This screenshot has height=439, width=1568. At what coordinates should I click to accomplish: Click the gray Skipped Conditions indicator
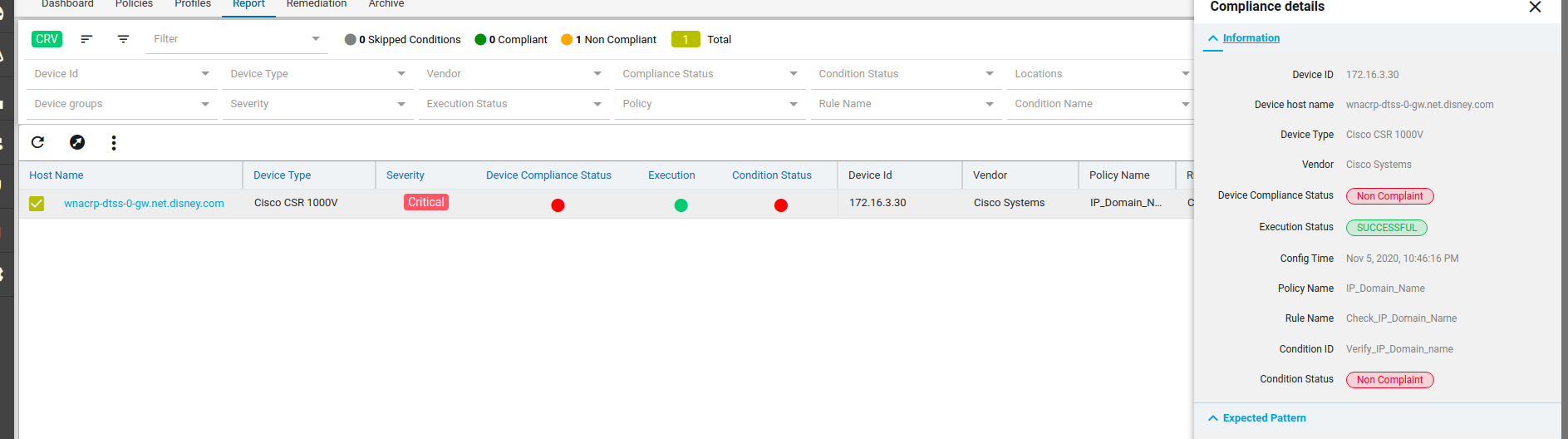[350, 39]
